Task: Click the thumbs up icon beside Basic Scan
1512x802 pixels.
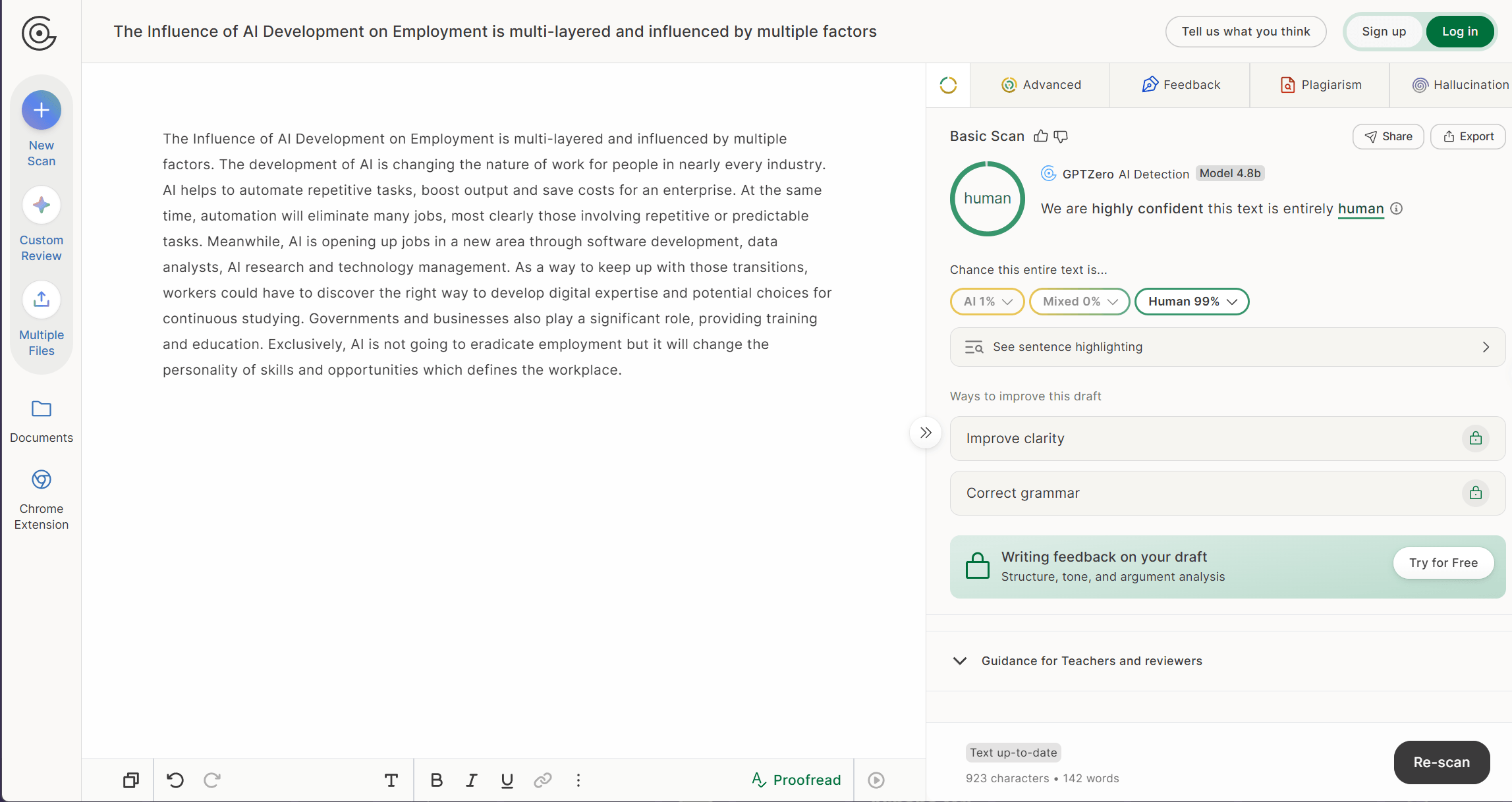Action: [1041, 136]
